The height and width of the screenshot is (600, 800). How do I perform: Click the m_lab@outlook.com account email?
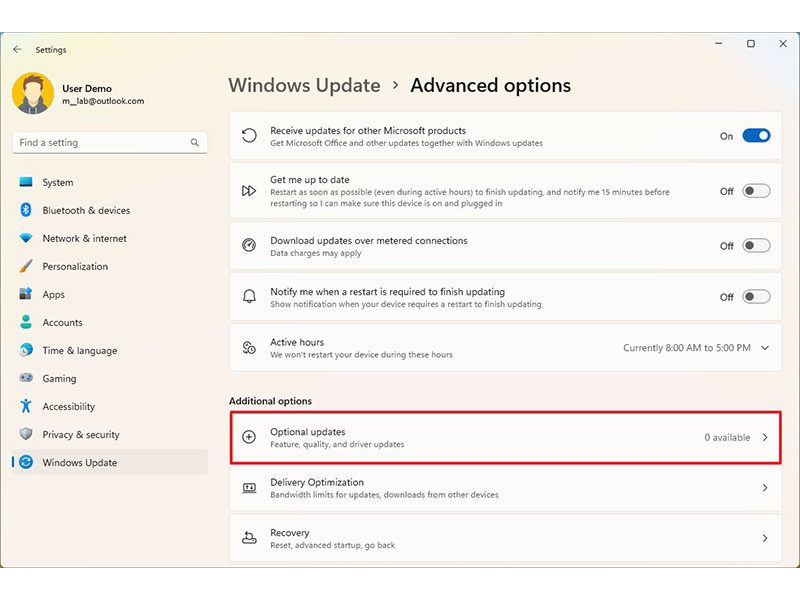tap(103, 101)
